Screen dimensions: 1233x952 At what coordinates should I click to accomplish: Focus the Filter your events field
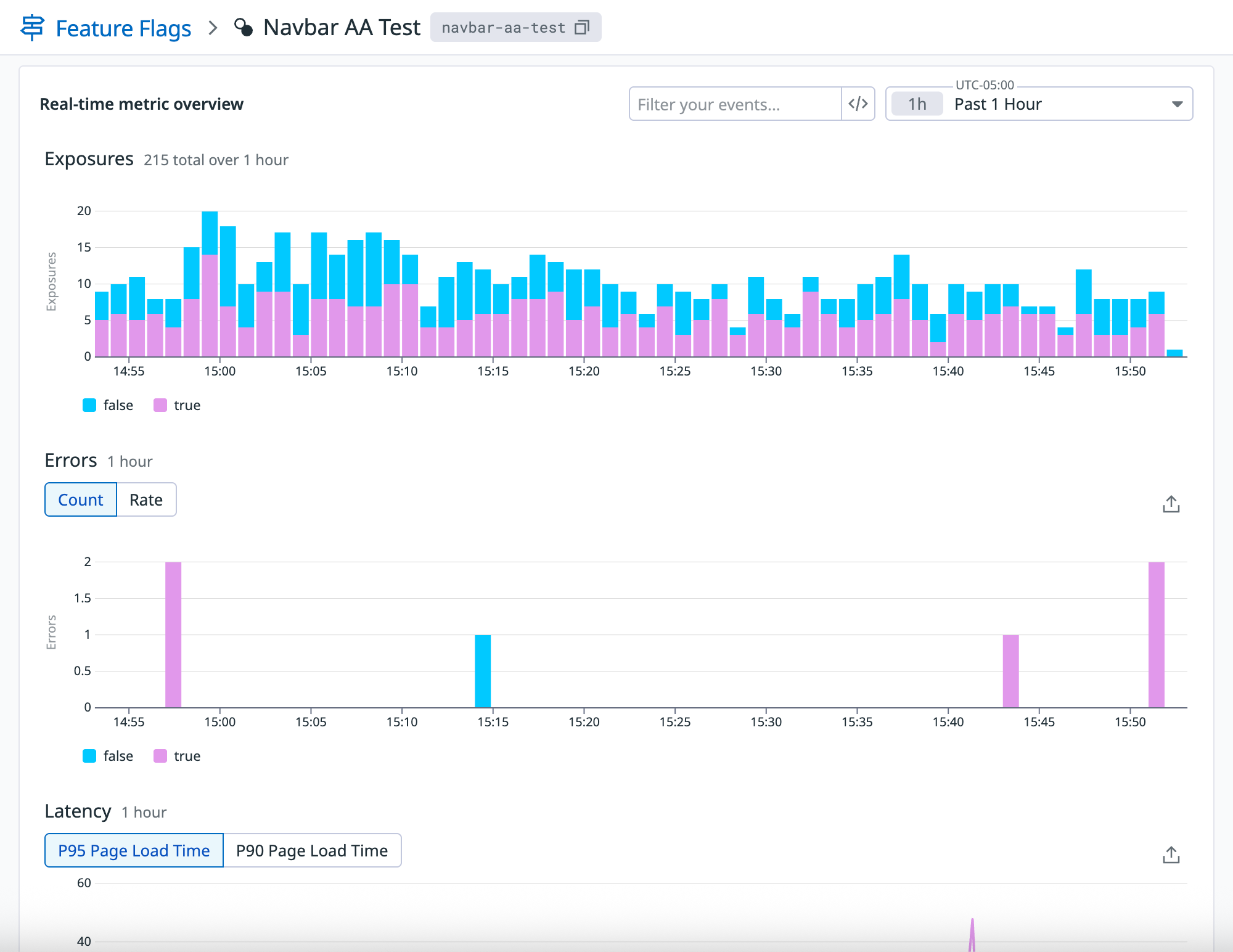coord(735,104)
